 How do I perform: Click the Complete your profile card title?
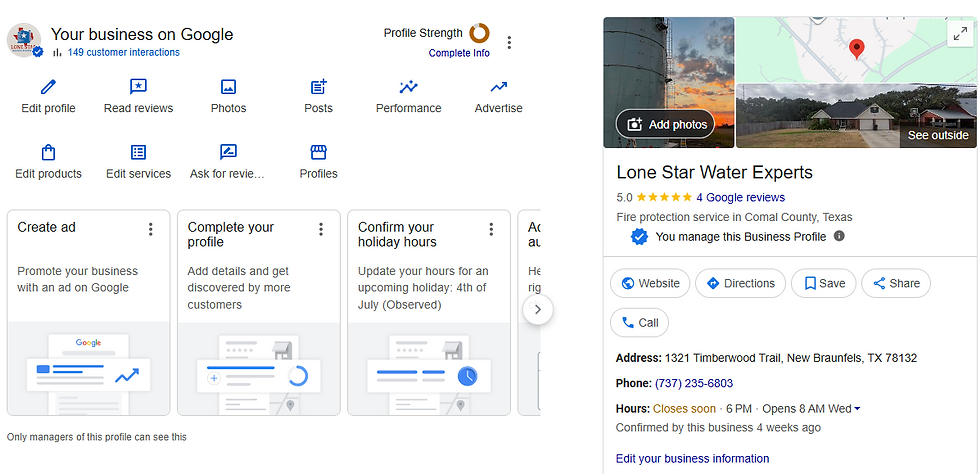click(x=231, y=234)
